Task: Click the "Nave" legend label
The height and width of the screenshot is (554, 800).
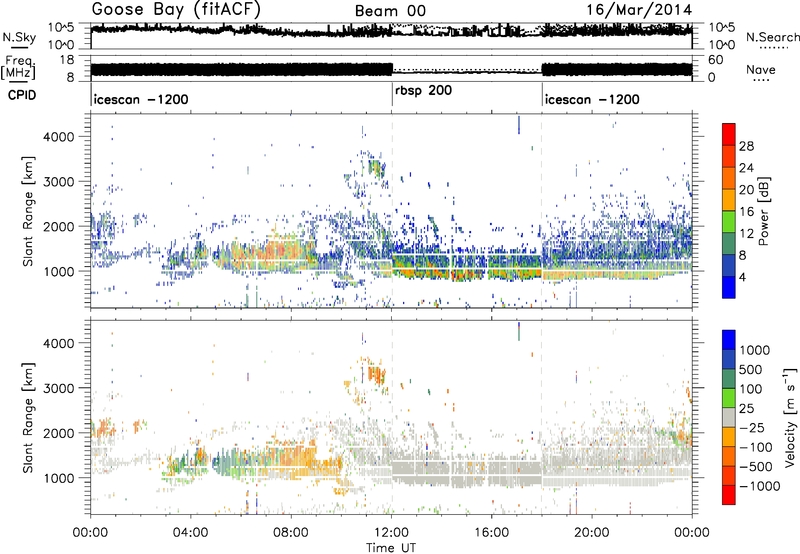Action: (761, 70)
